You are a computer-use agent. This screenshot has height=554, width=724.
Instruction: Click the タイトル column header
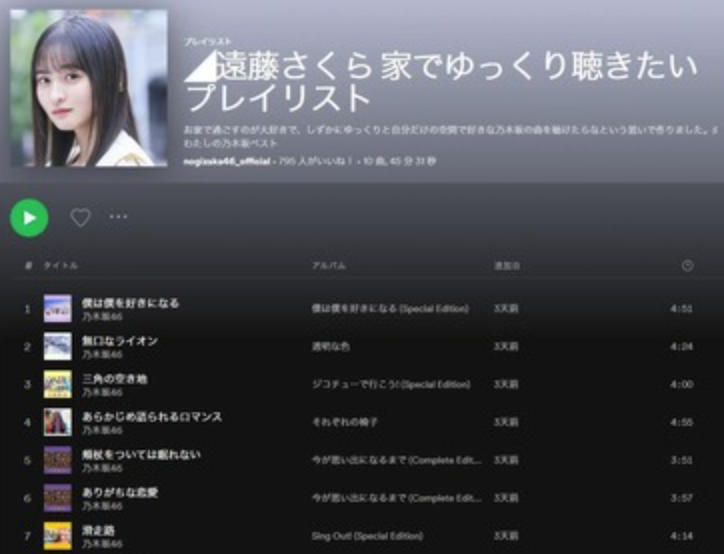tap(60, 265)
